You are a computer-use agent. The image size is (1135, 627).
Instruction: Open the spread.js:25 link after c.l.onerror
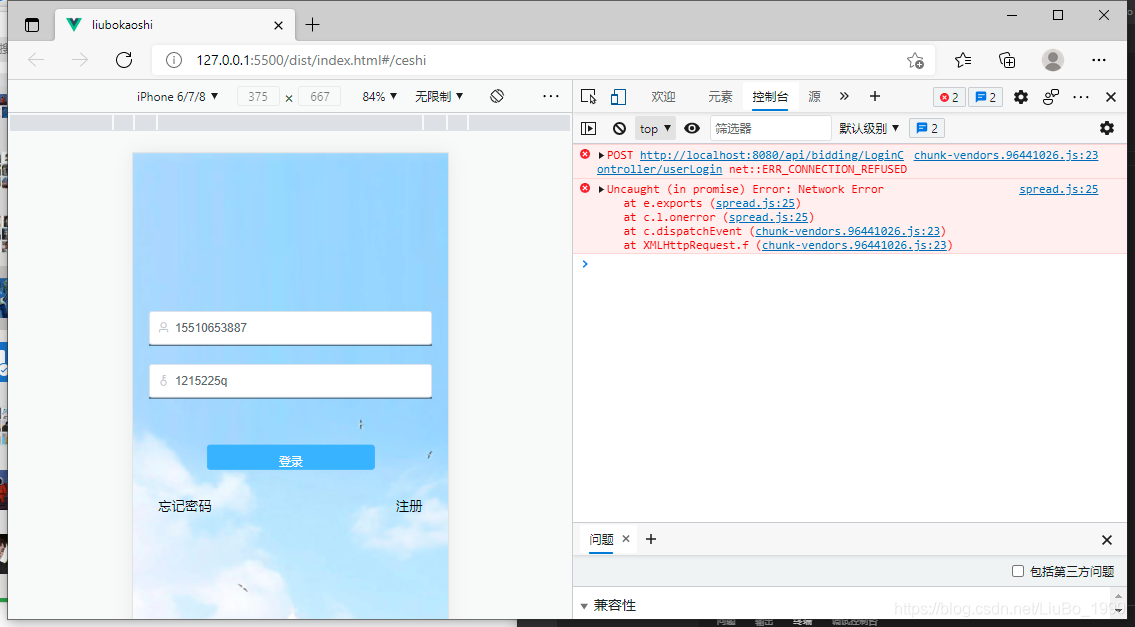click(768, 217)
